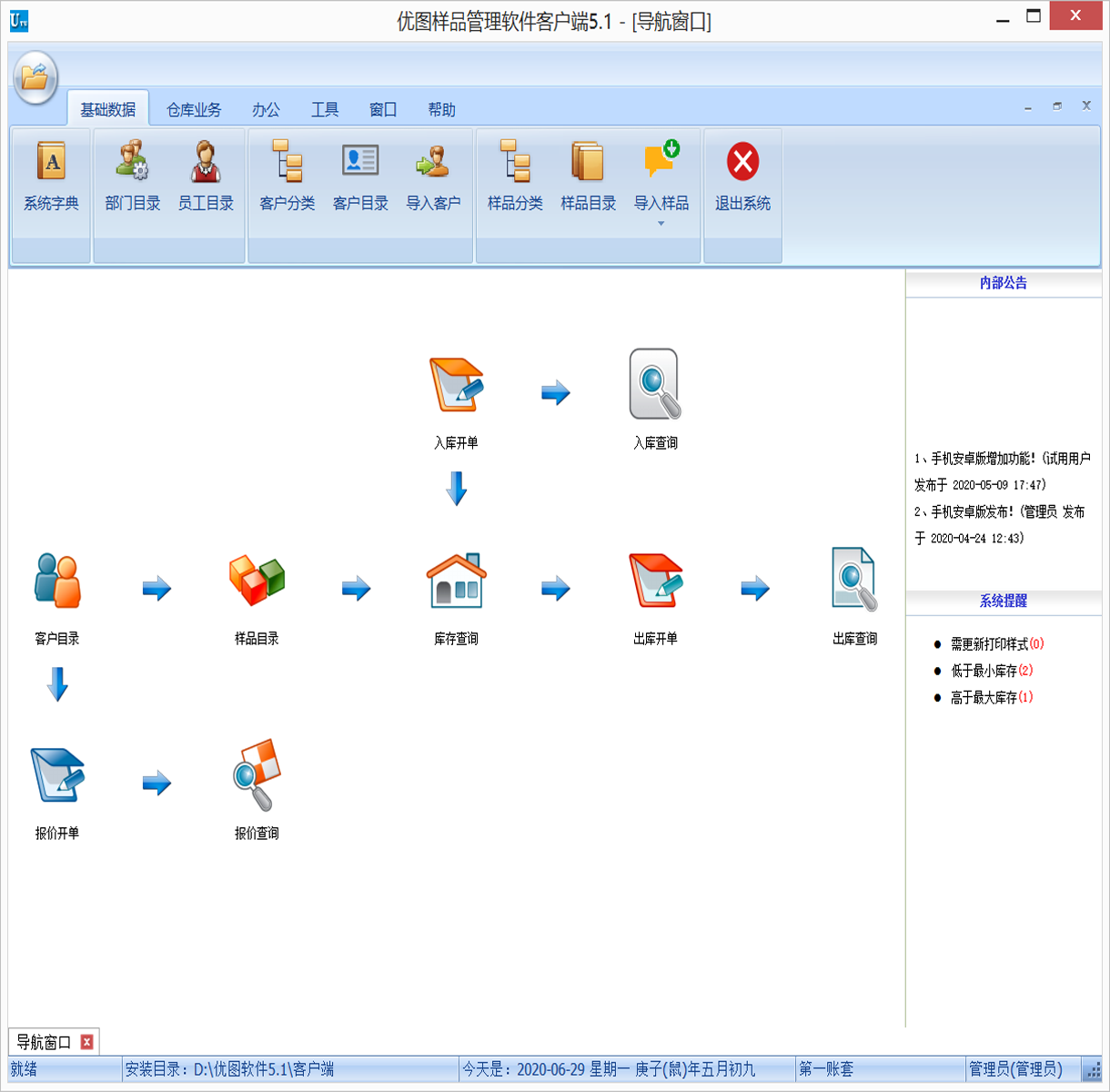1110x1092 pixels.
Task: Open the 系统字典 (System Dictionary) tool
Action: pos(51,173)
